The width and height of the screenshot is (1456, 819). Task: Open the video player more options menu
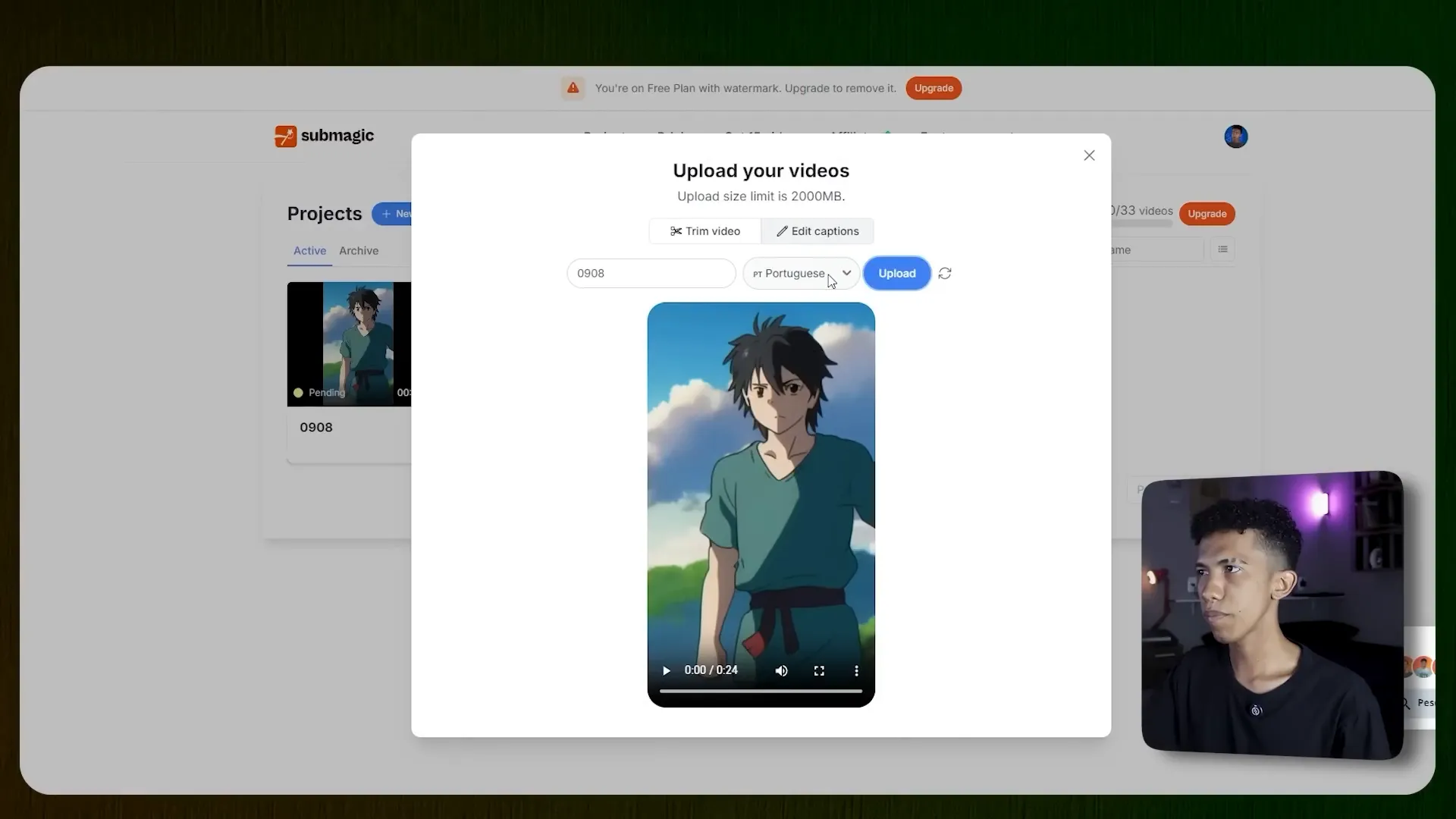click(x=856, y=671)
